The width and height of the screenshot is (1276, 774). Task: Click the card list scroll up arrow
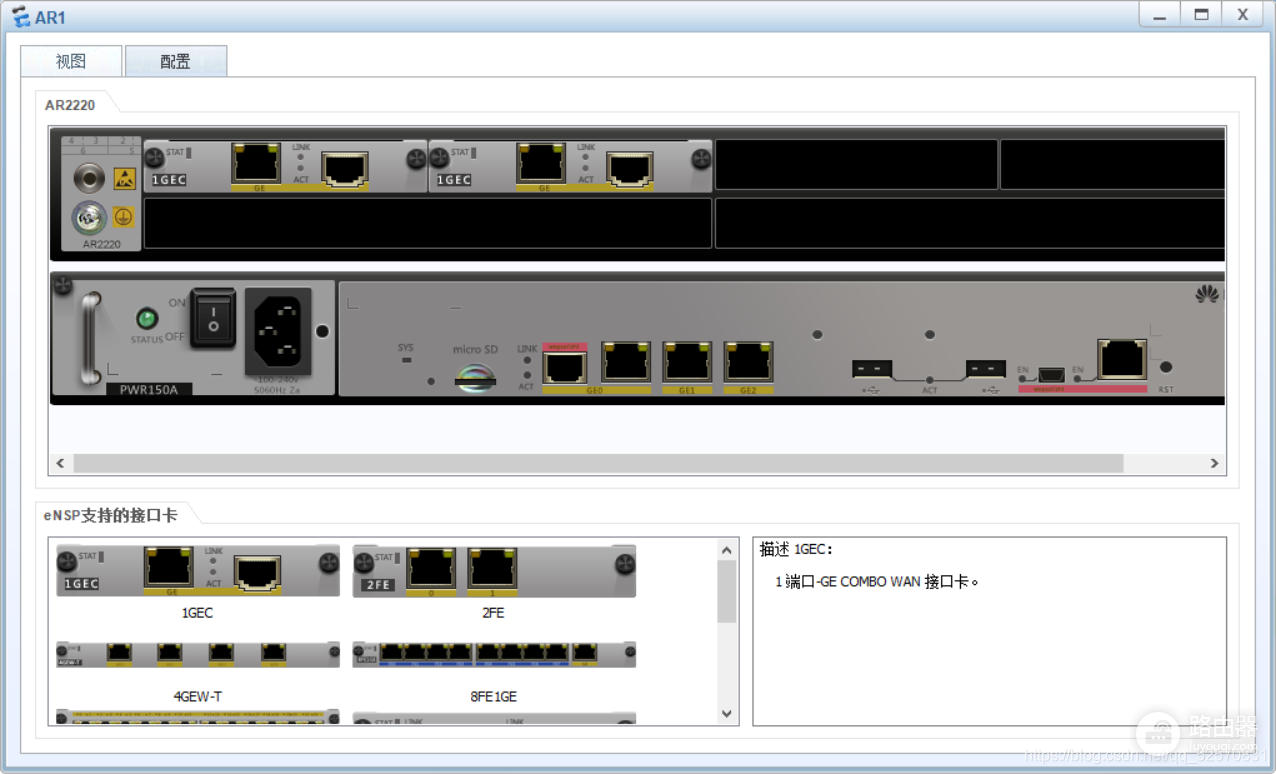coord(727,550)
